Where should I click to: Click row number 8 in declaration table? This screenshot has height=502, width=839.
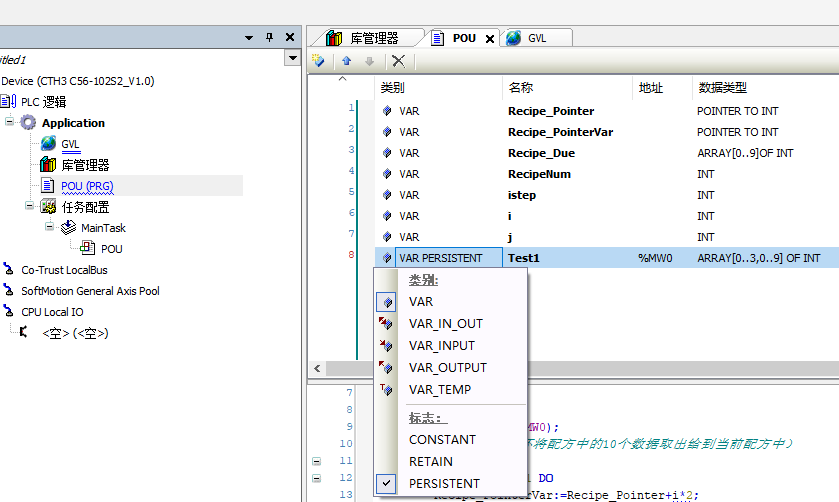[351, 254]
